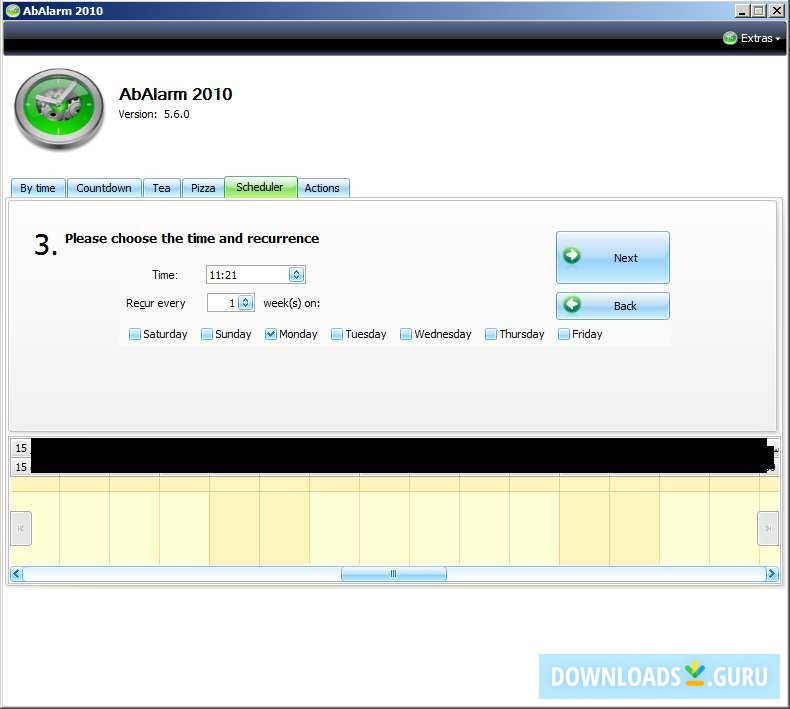Switch to the Actions tab
The width and height of the screenshot is (790, 709).
click(x=322, y=188)
